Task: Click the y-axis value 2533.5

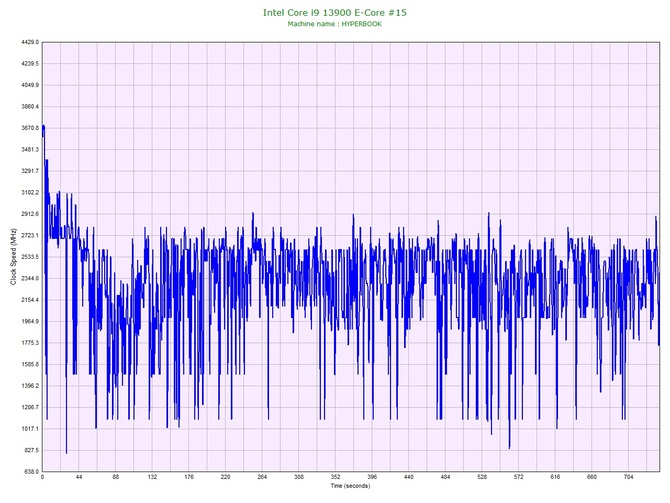Action: [30, 257]
